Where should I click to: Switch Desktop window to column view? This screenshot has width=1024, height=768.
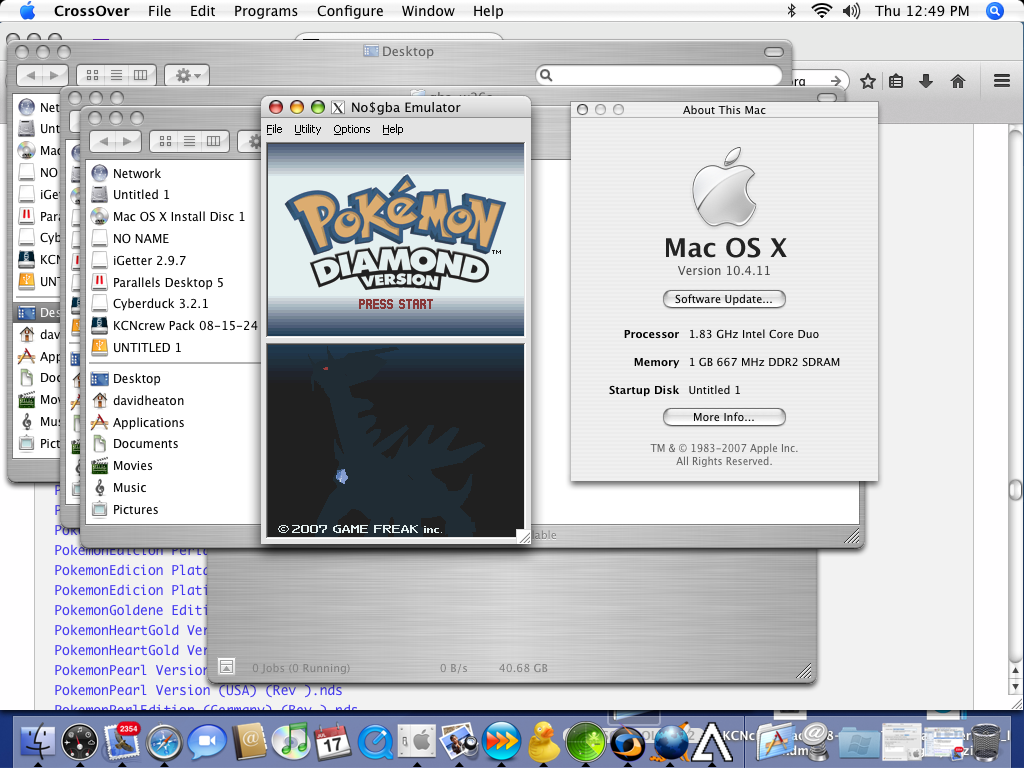pyautogui.click(x=140, y=75)
